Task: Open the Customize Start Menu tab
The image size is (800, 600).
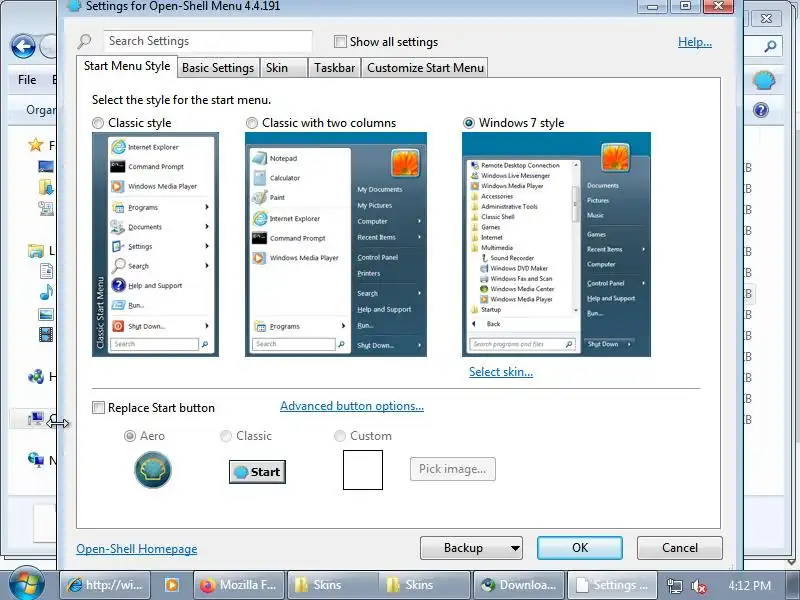Action: coord(425,68)
